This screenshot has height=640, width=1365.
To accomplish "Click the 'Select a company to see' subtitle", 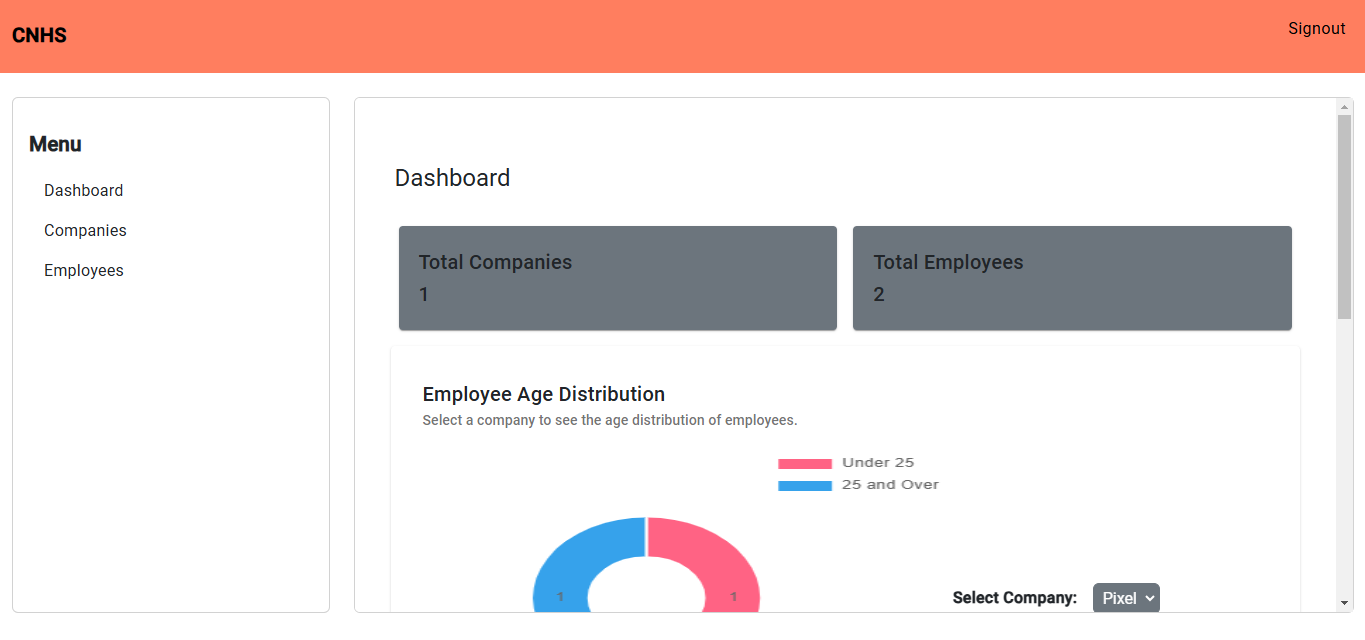I will (610, 420).
